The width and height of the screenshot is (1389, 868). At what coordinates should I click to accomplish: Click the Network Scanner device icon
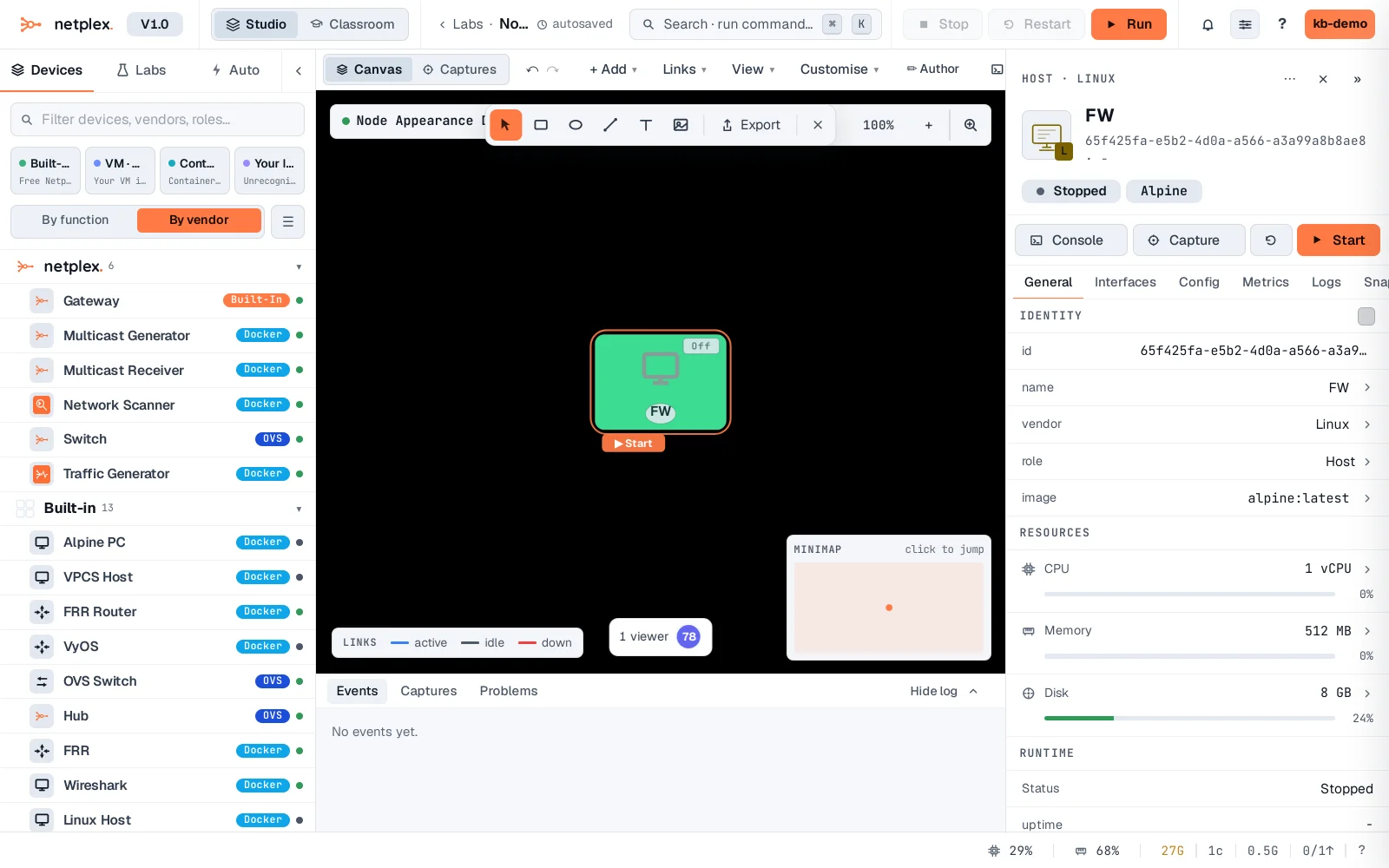42,404
